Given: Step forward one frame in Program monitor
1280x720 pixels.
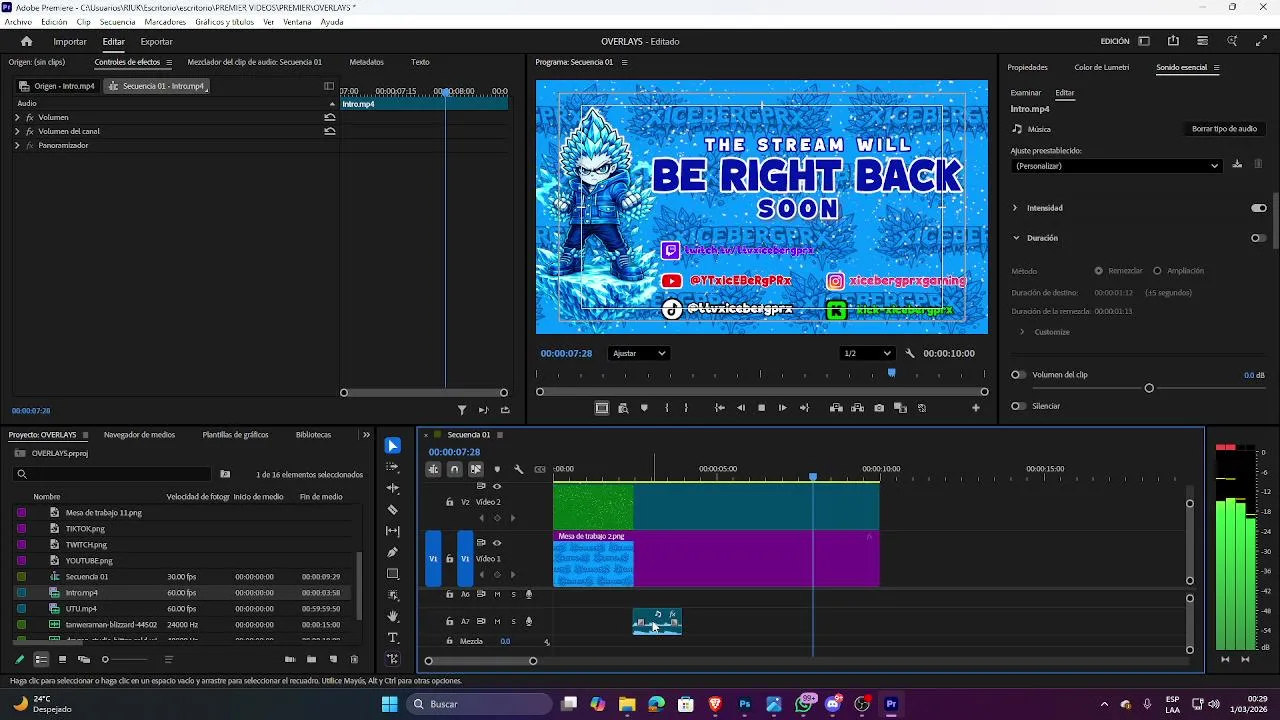Looking at the screenshot, I should tap(782, 408).
